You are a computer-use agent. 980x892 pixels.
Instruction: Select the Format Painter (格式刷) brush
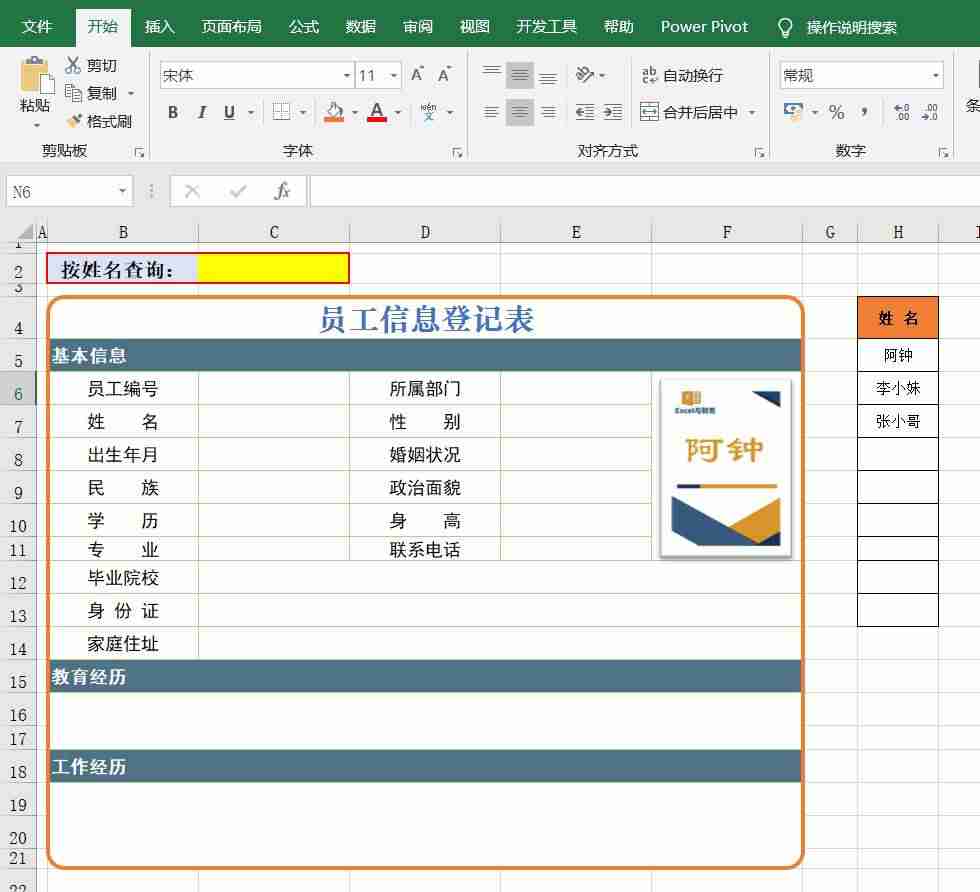click(x=74, y=121)
